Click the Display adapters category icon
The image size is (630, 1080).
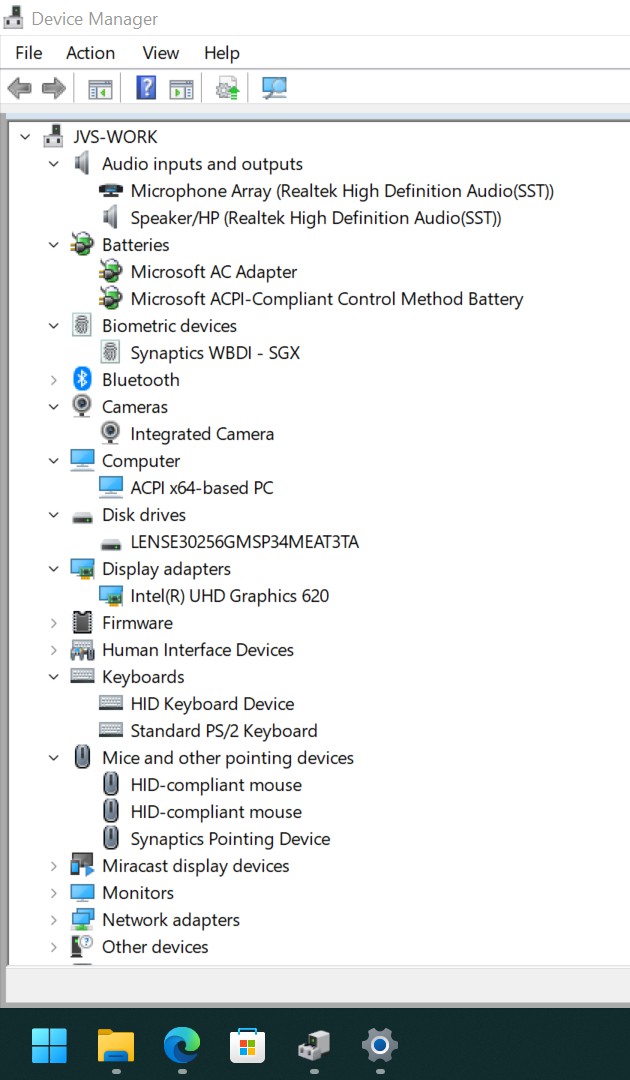[x=82, y=569]
